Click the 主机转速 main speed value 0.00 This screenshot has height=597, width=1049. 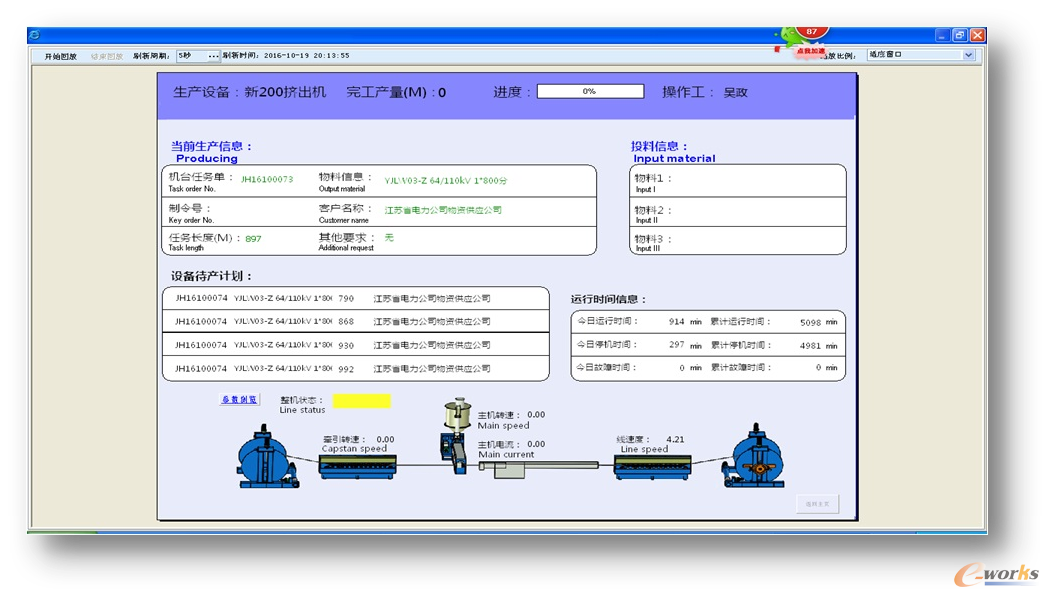[x=536, y=415]
